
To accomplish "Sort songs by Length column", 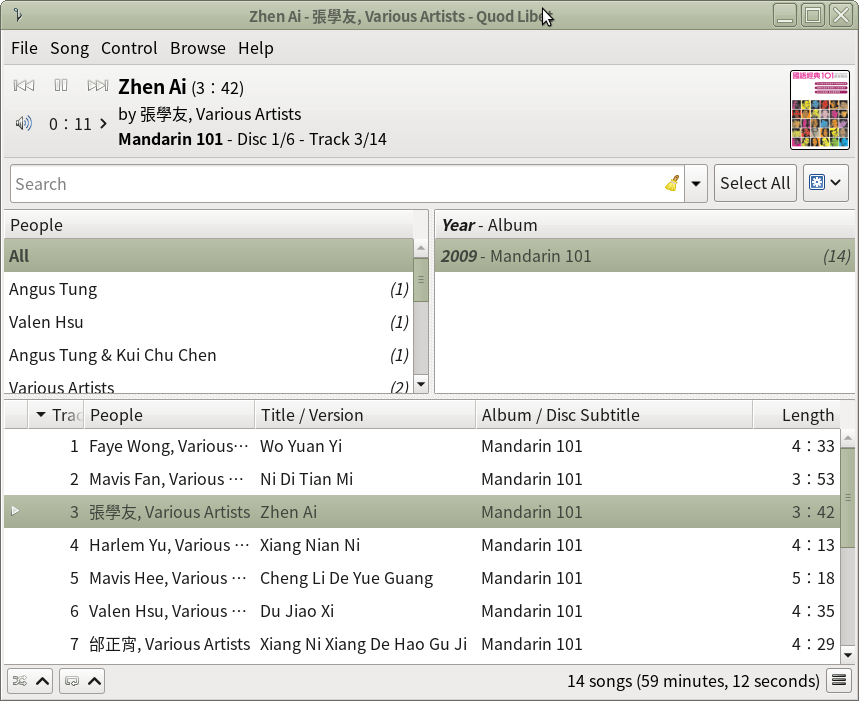I will 807,415.
